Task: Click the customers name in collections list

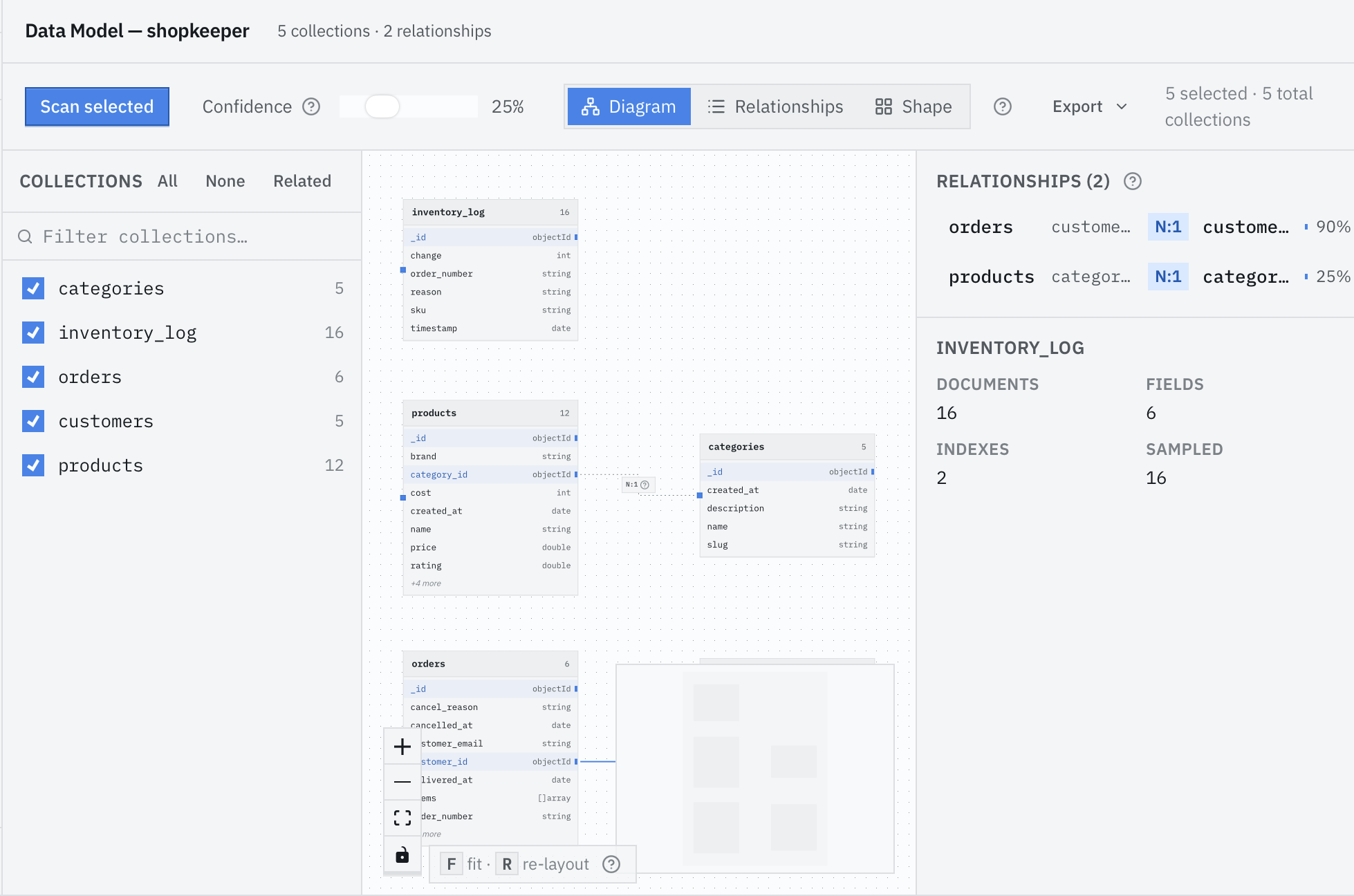Action: 106,421
